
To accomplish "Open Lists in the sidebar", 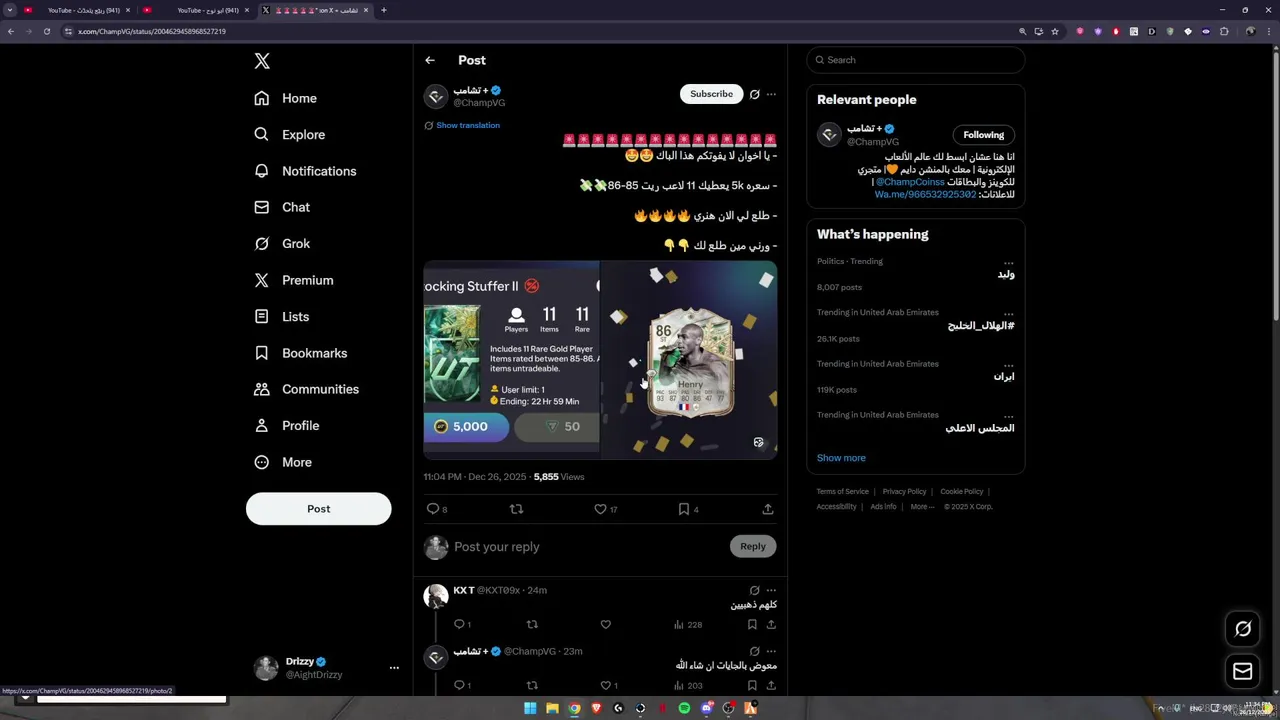I will tap(282, 316).
